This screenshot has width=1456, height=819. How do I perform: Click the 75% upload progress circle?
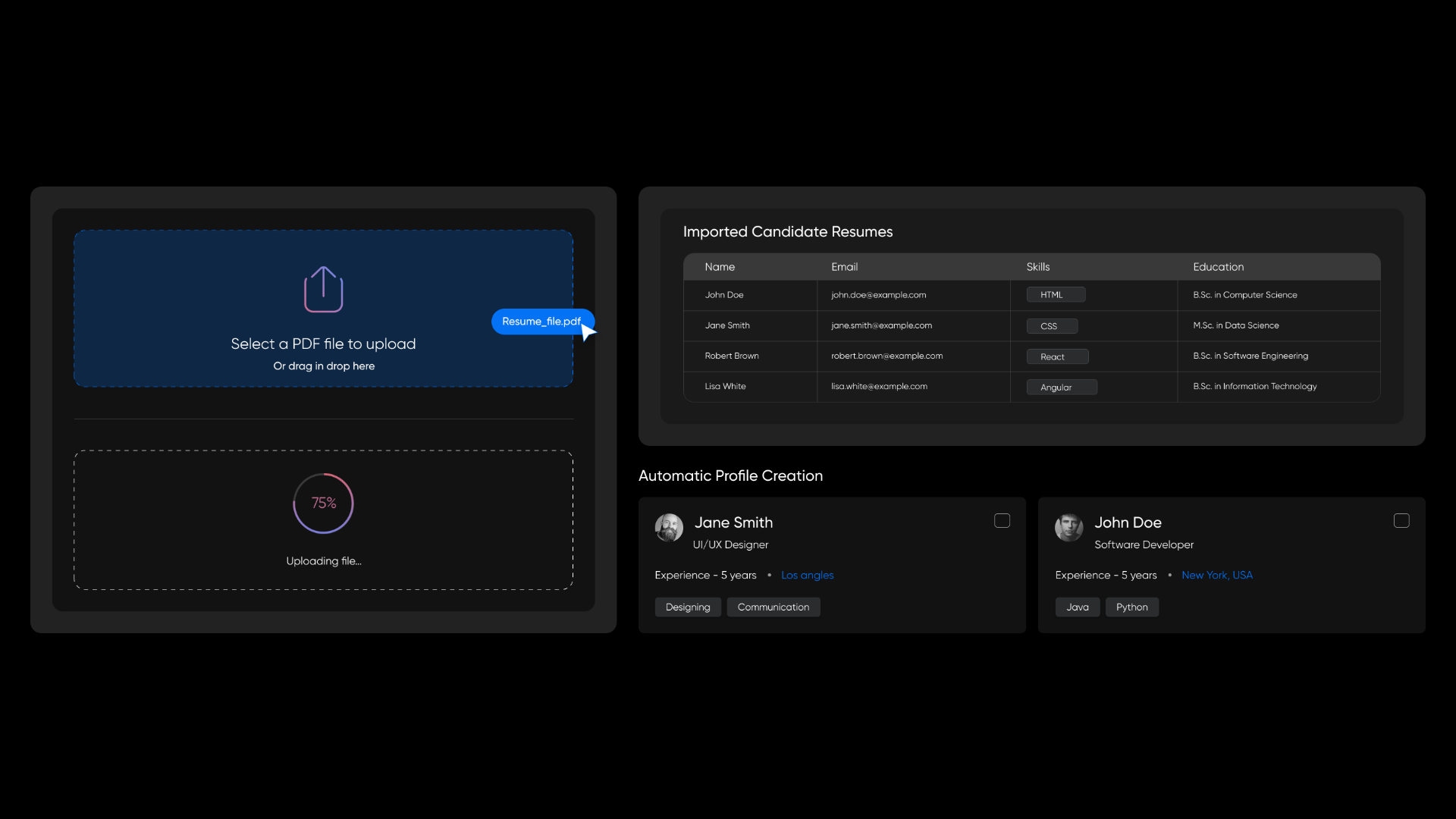click(323, 504)
